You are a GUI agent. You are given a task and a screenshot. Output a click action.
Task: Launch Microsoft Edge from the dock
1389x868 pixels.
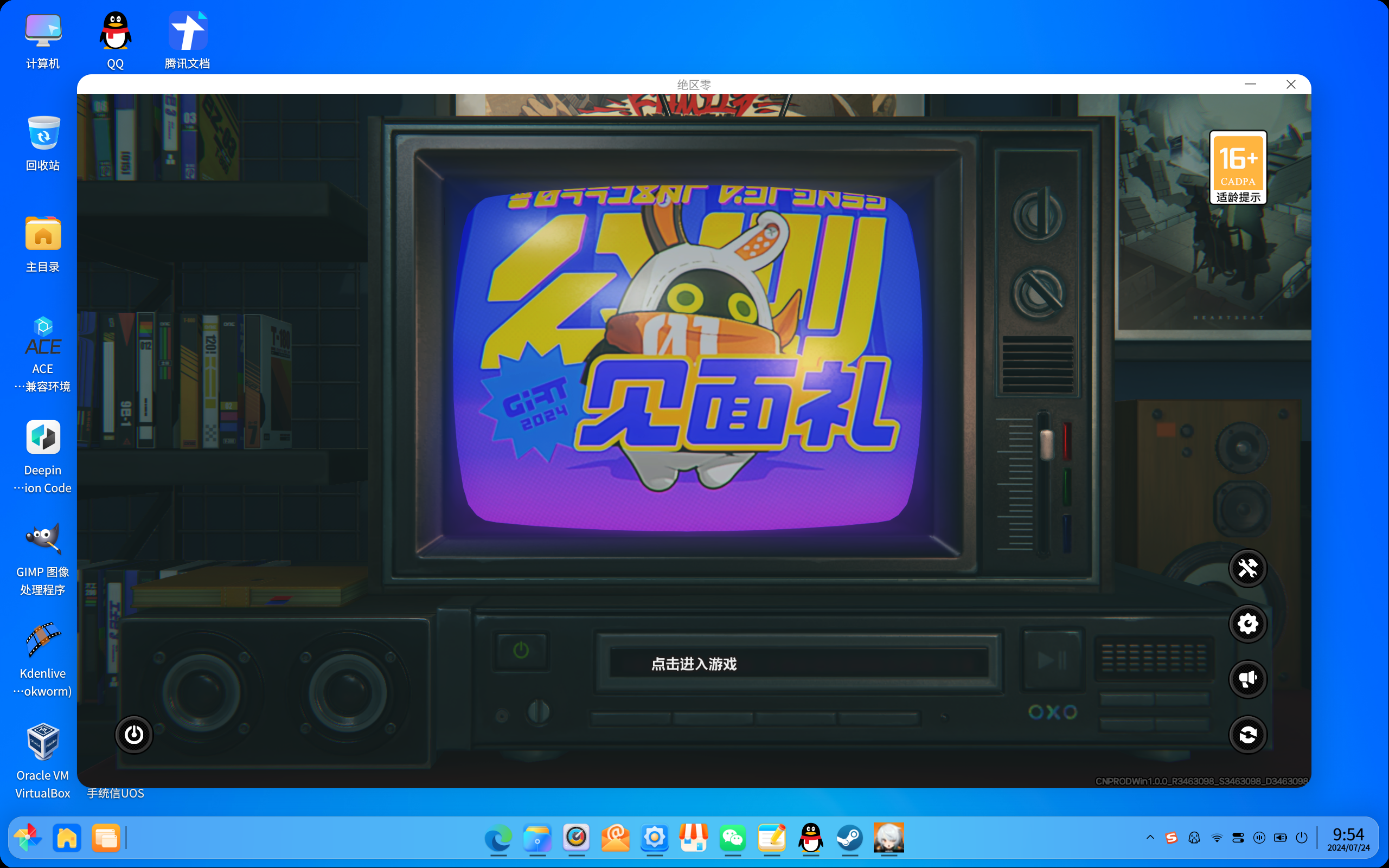pyautogui.click(x=498, y=838)
